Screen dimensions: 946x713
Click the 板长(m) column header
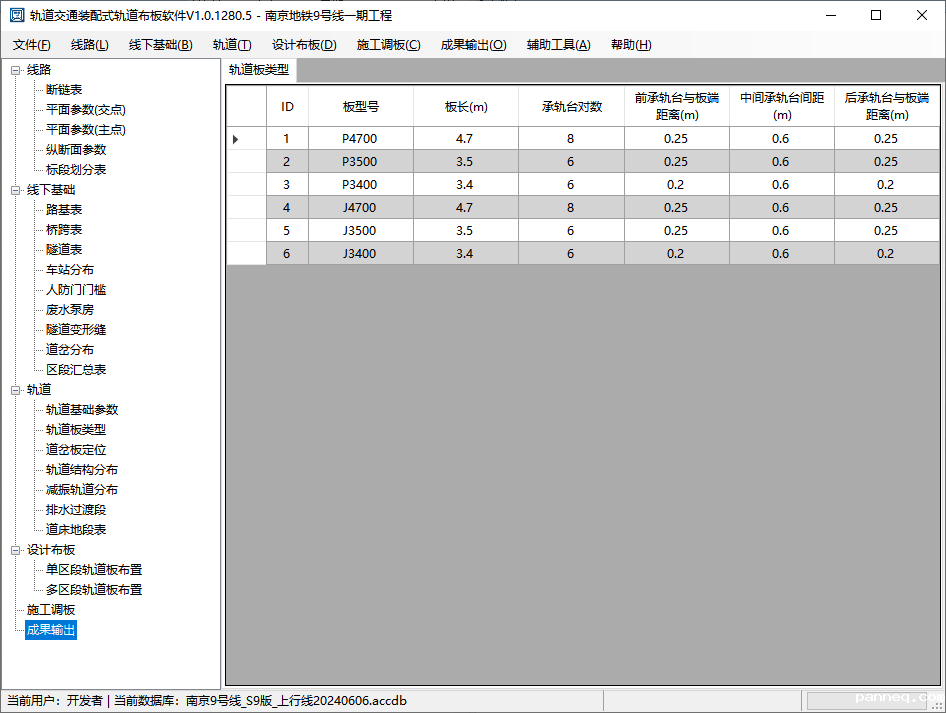[466, 107]
